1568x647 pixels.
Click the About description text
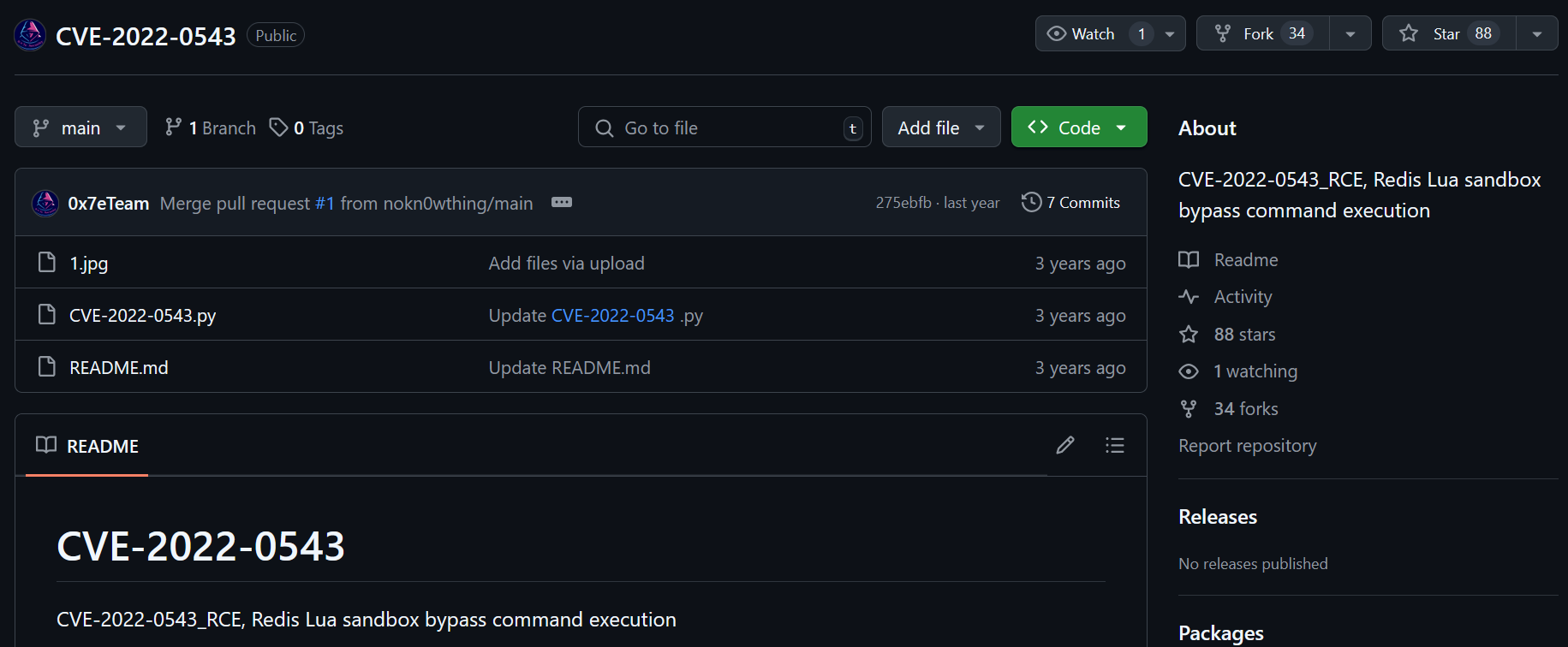1360,195
